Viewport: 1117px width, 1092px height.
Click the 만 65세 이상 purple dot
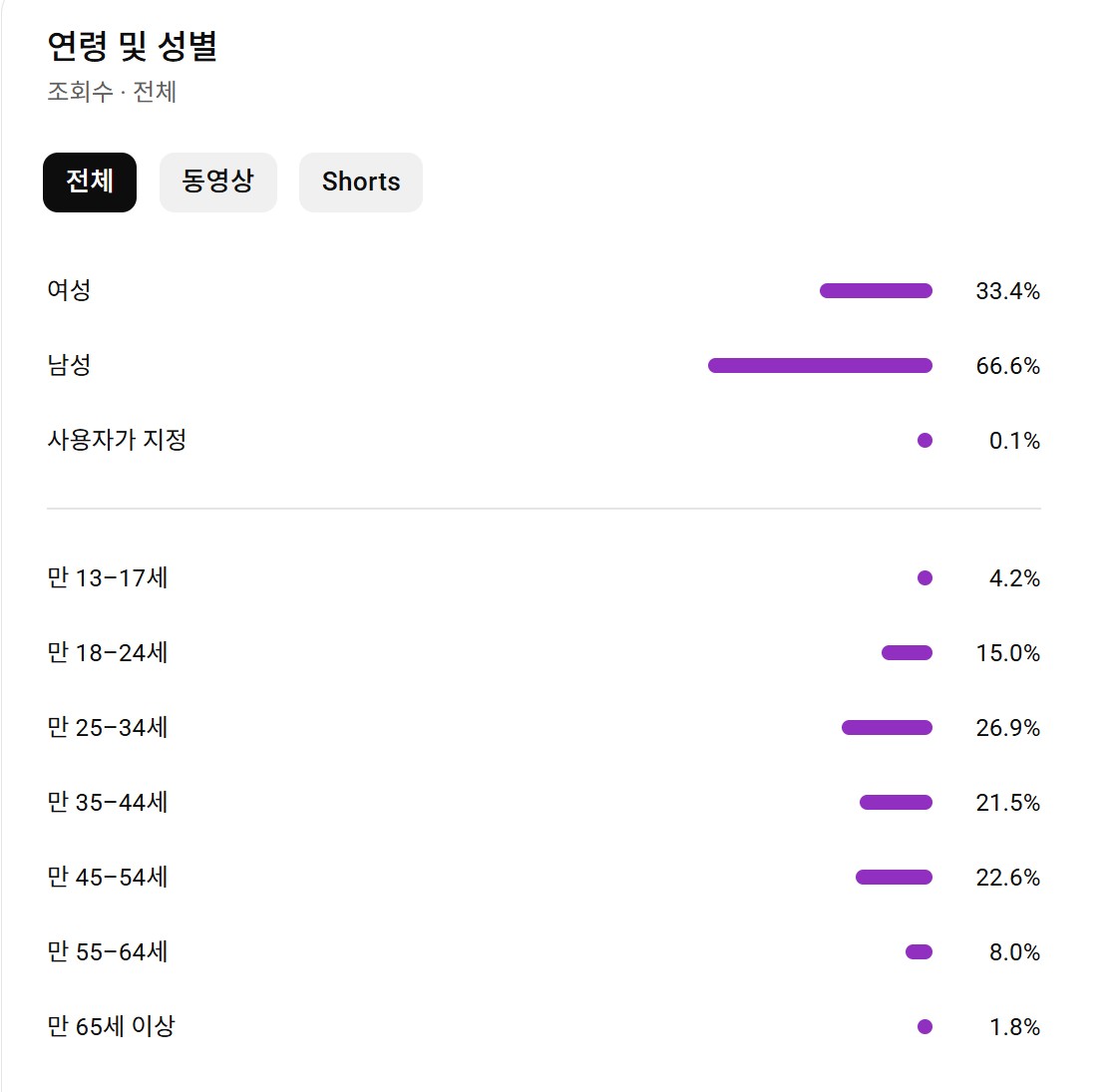925,1026
